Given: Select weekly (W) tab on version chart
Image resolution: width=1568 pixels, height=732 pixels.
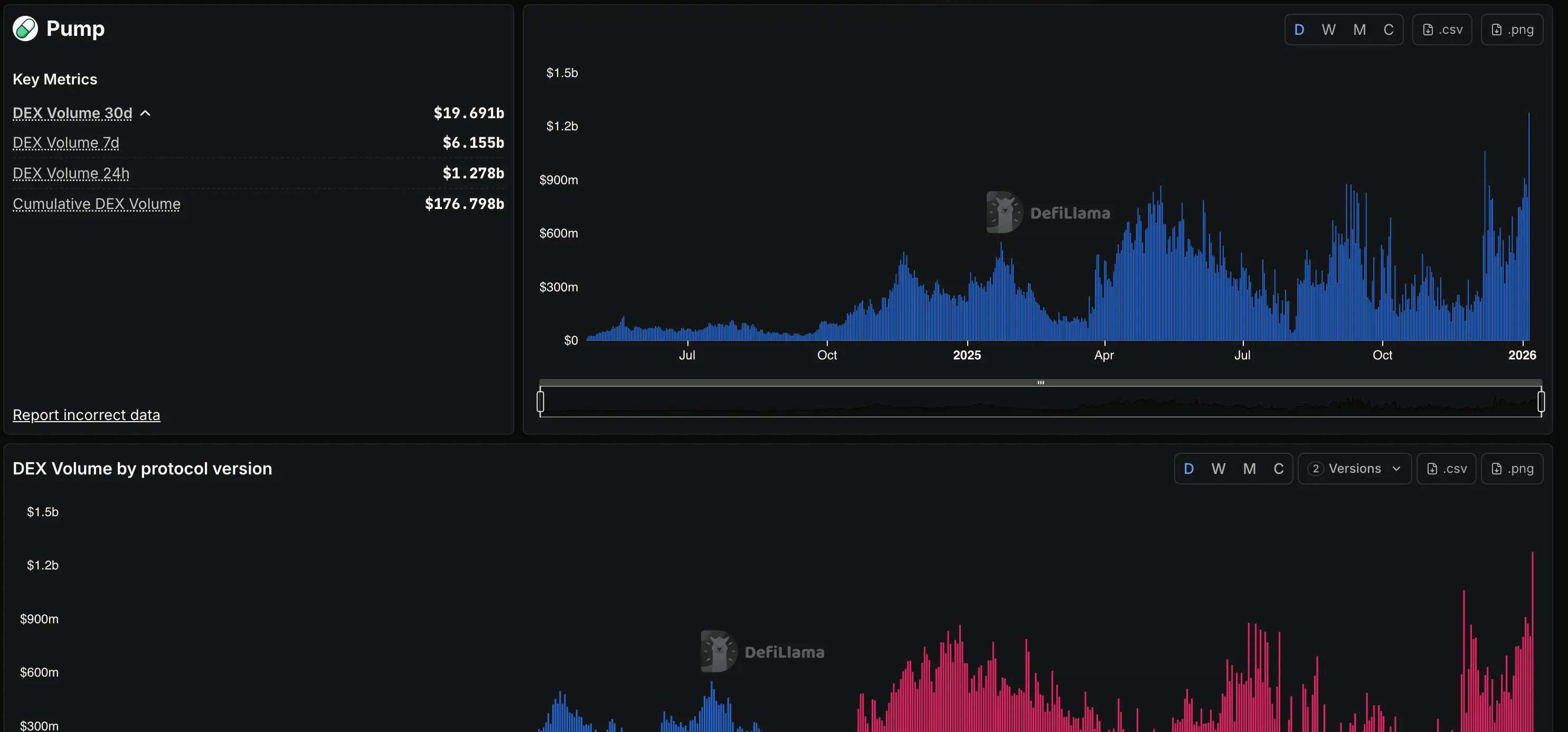Looking at the screenshot, I should (1218, 469).
